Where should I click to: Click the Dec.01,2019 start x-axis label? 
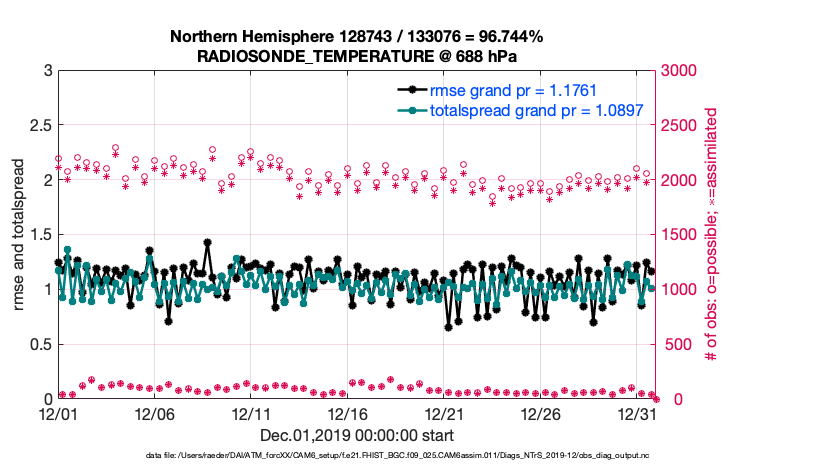[x=356, y=435]
